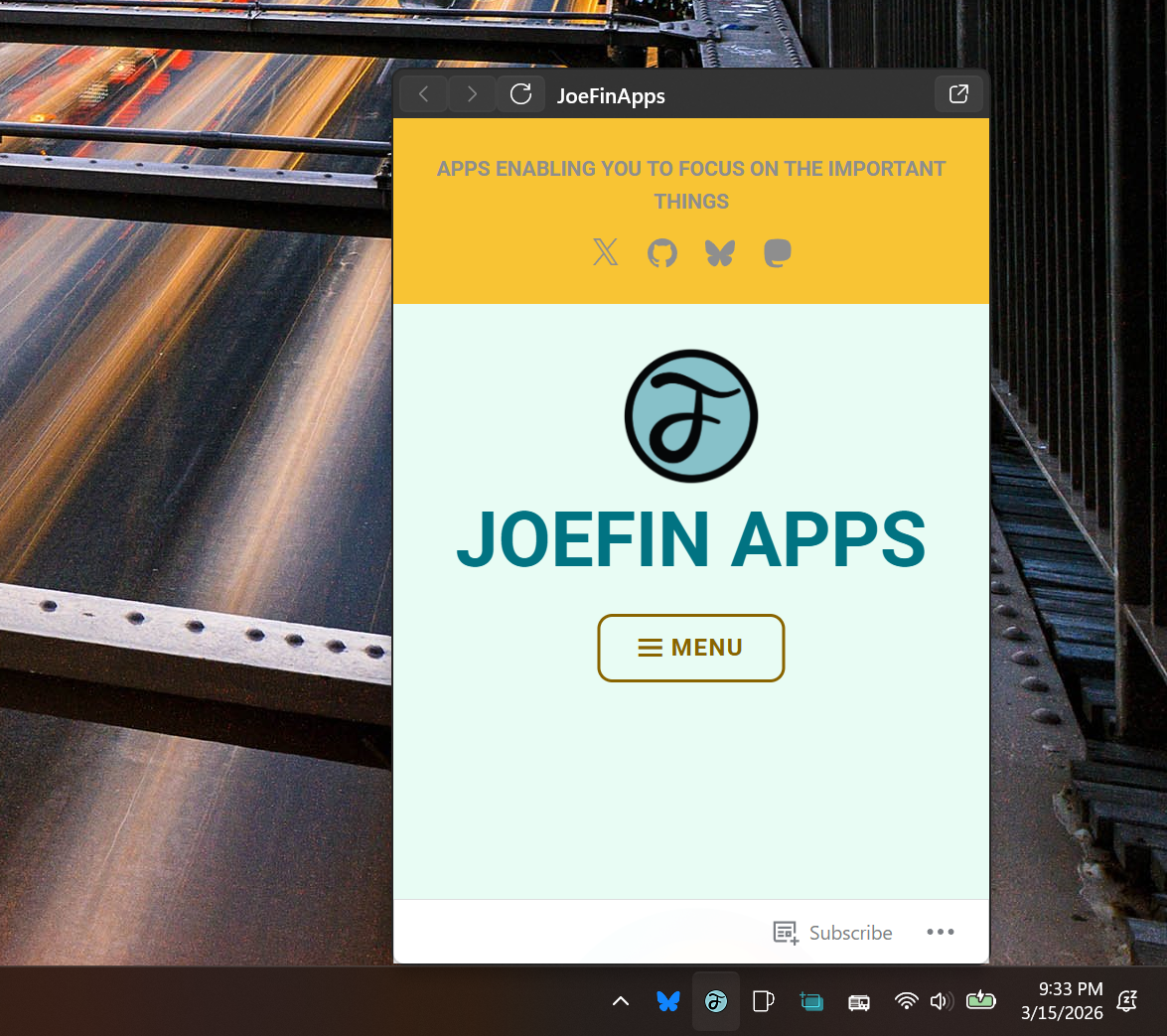Open the GitHub profile icon link

662,253
